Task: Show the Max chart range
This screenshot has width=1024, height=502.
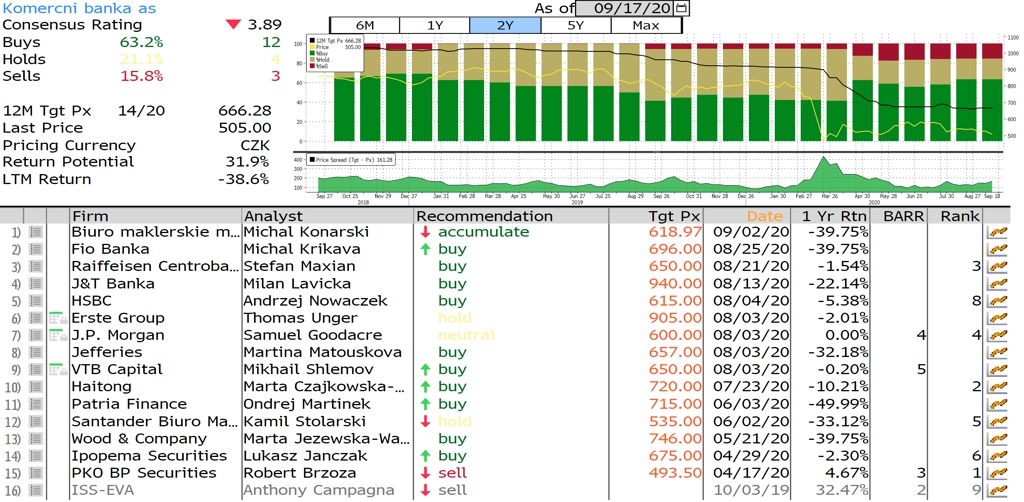Action: point(646,25)
